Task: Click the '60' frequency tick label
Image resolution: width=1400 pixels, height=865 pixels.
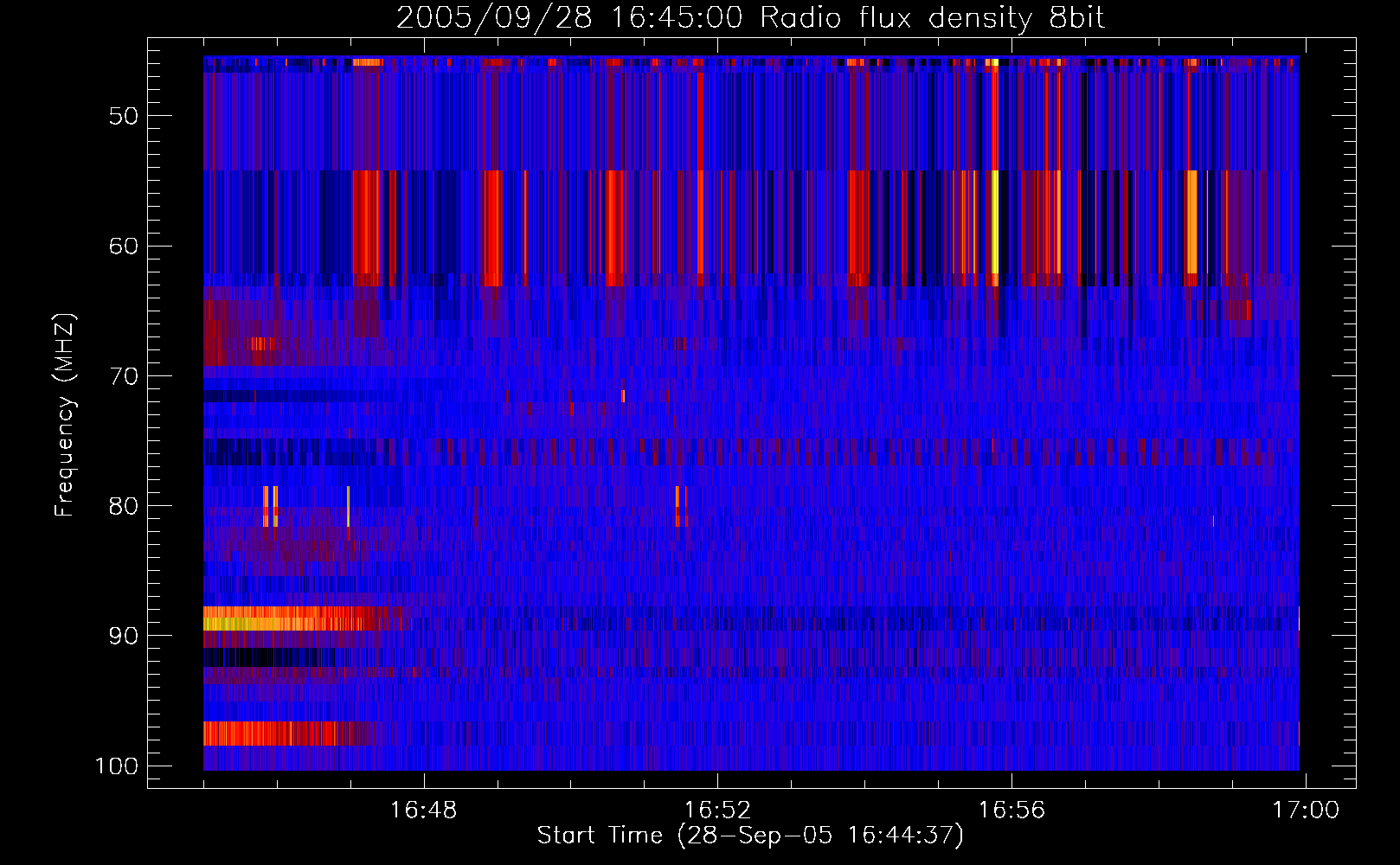Action: coord(124,247)
